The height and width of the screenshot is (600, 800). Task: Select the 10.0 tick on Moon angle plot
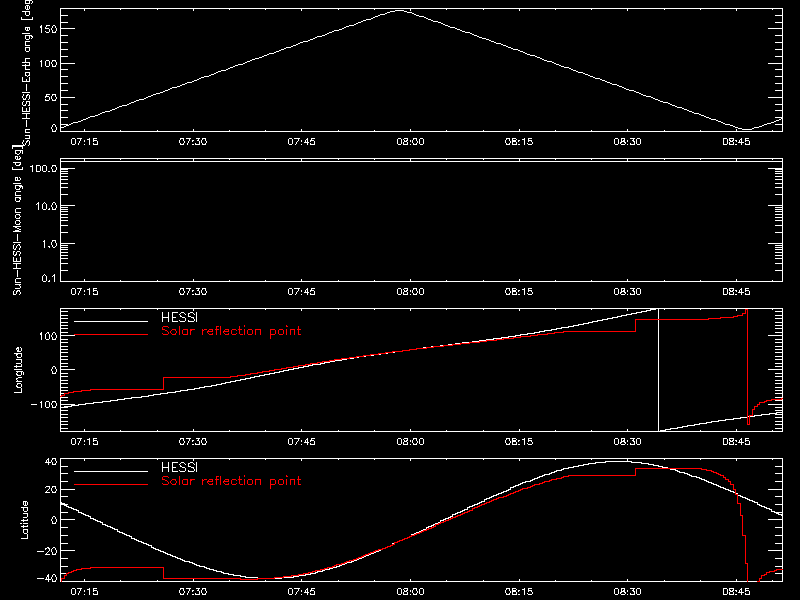click(x=46, y=207)
